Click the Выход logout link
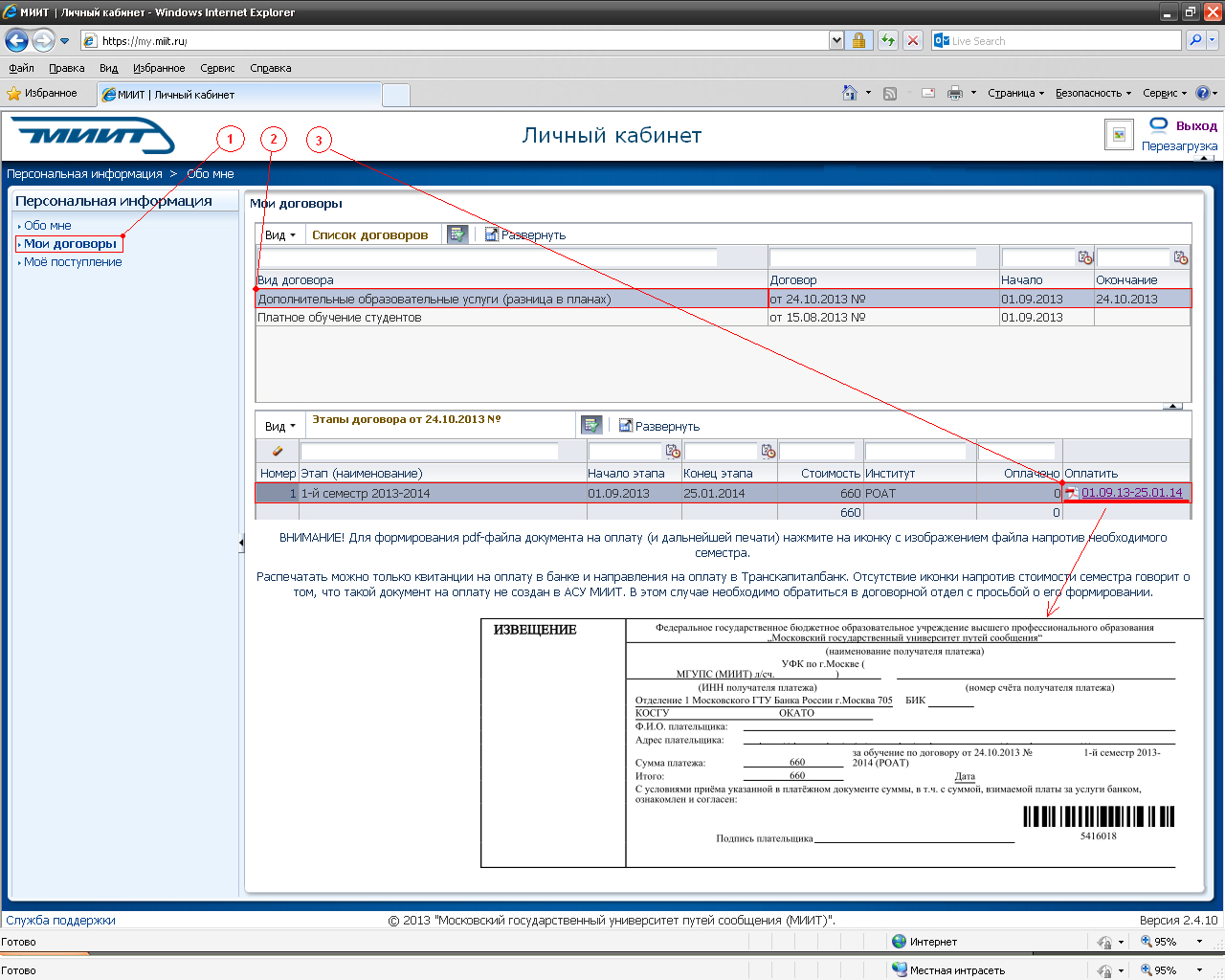Viewport: 1225px width, 980px height. [1196, 125]
